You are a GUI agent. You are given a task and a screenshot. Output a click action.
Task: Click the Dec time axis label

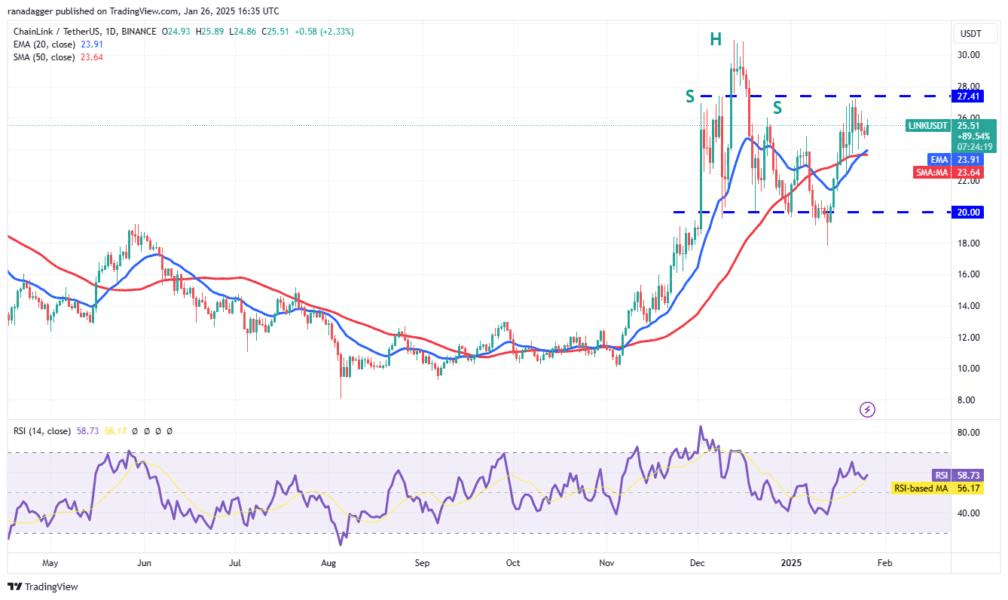click(x=698, y=563)
